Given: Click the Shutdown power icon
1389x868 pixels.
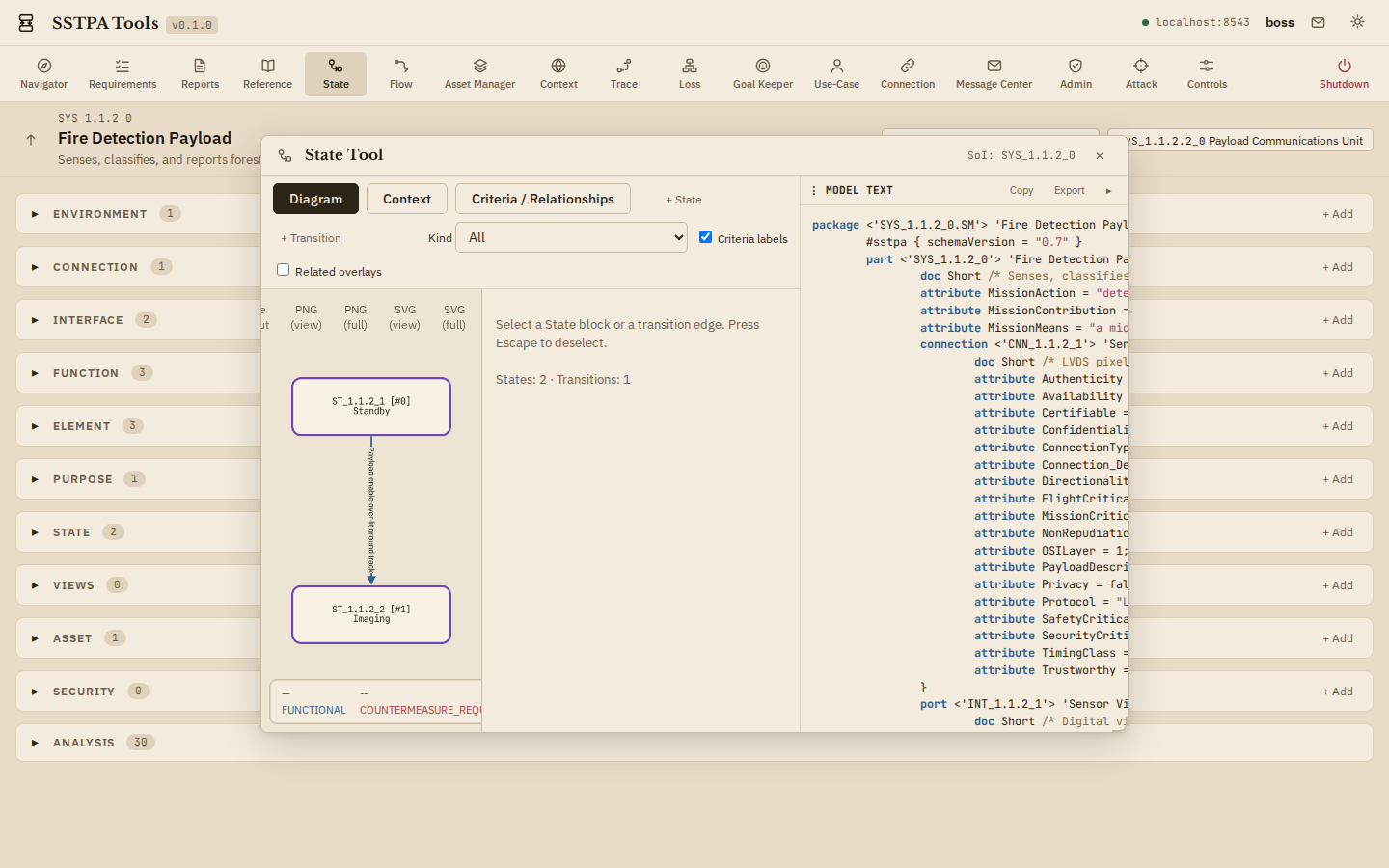Looking at the screenshot, I should [1344, 66].
